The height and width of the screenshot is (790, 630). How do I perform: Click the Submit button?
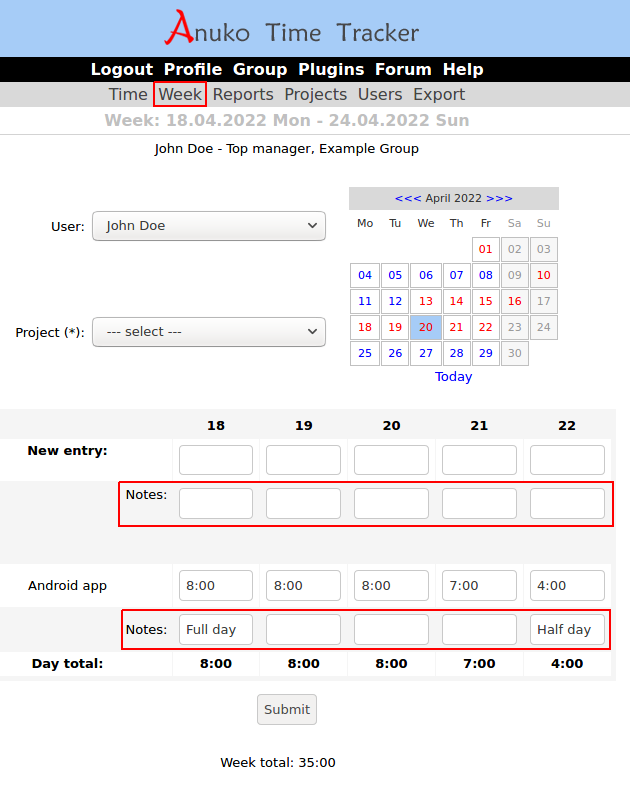tap(287, 709)
